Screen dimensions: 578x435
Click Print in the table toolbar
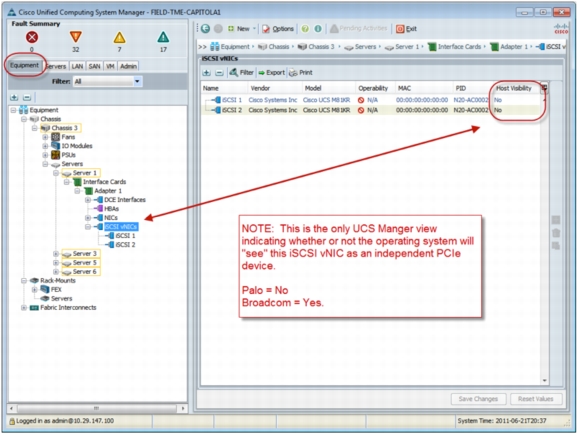(x=301, y=73)
